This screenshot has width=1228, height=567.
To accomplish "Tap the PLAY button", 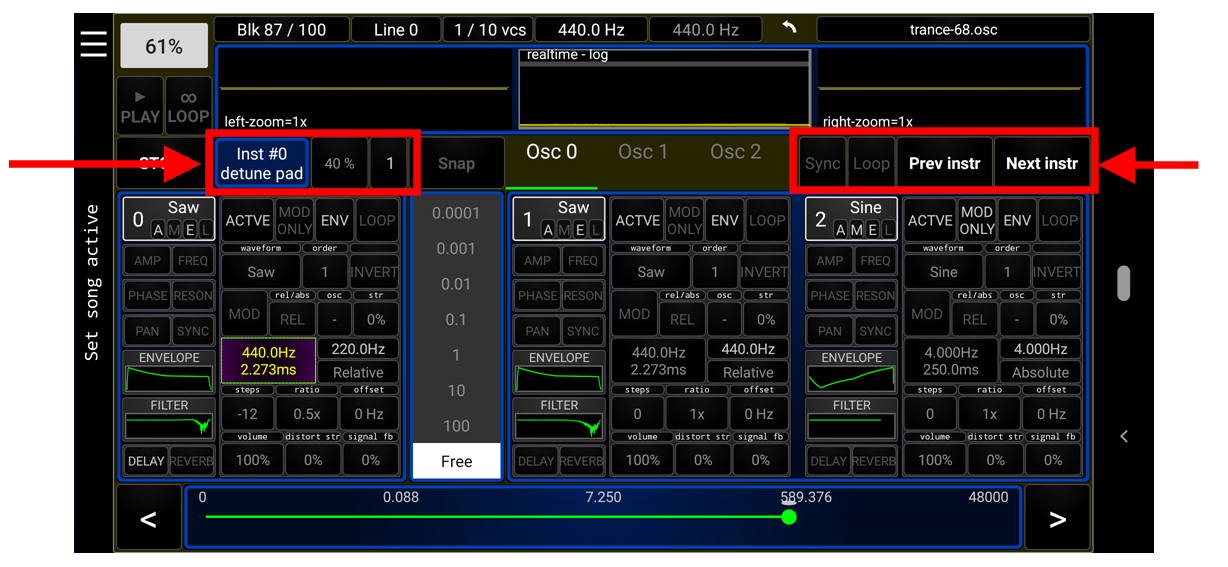I will point(140,107).
